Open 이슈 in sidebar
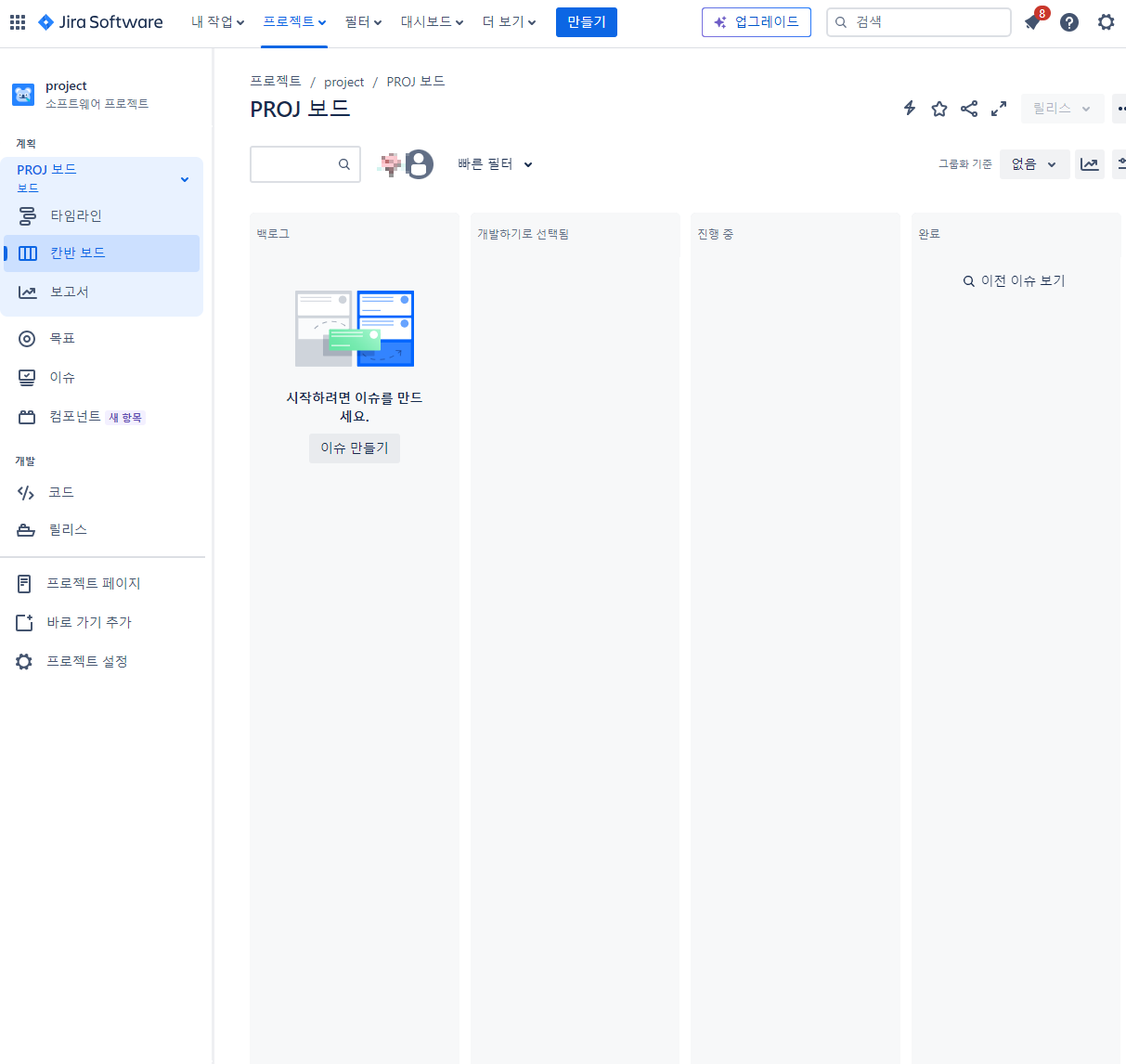This screenshot has width=1126, height=1064. [102, 377]
